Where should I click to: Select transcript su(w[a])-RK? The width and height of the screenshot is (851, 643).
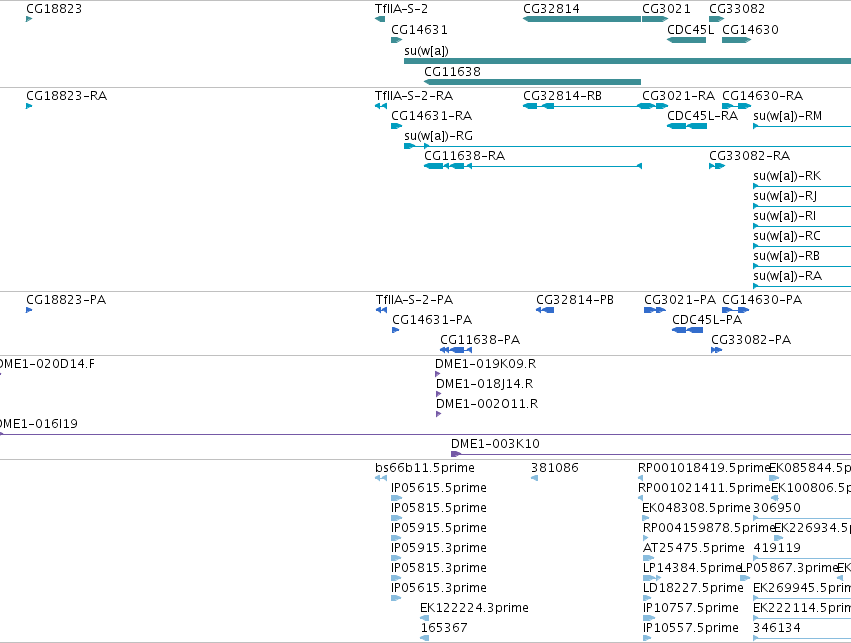point(787,176)
